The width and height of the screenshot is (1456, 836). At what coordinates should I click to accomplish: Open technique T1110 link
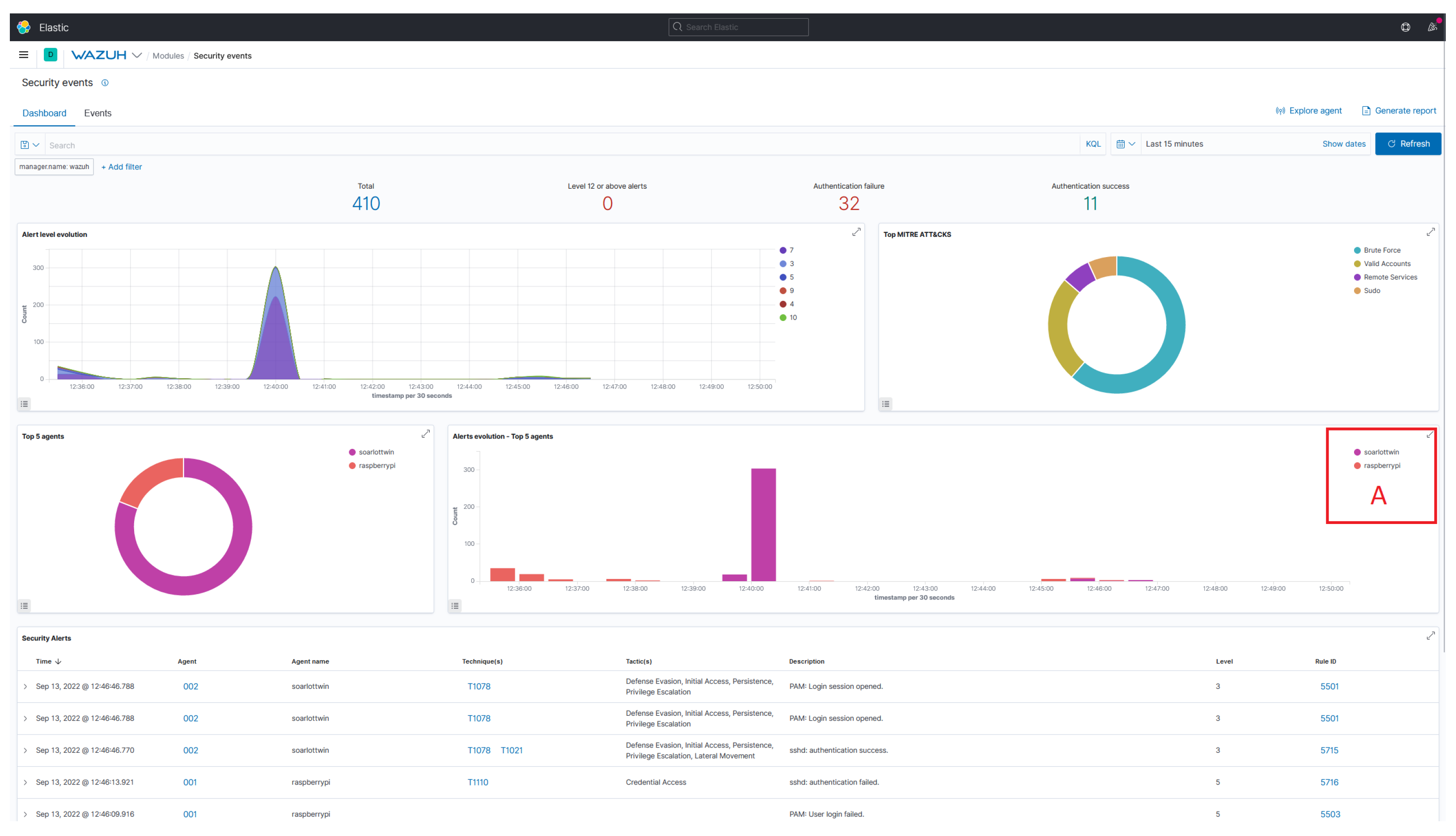477,782
